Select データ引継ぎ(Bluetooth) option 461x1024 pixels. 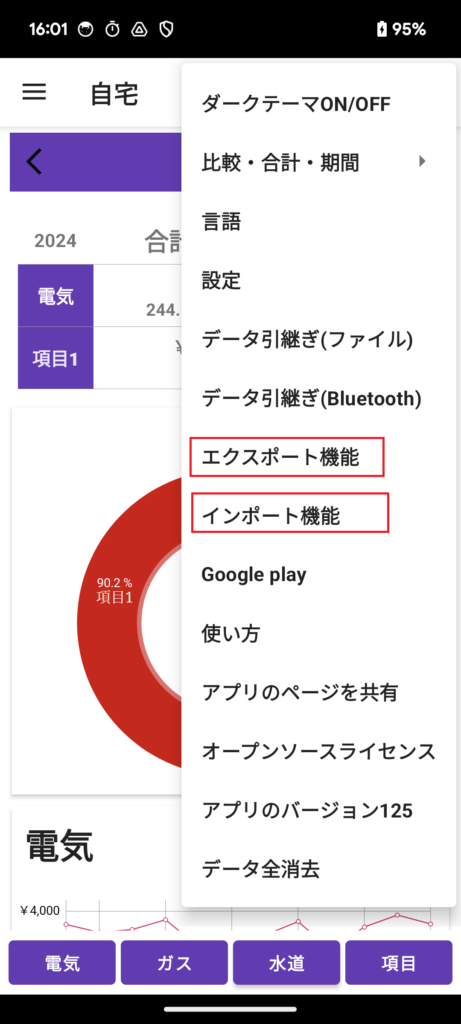[318, 398]
